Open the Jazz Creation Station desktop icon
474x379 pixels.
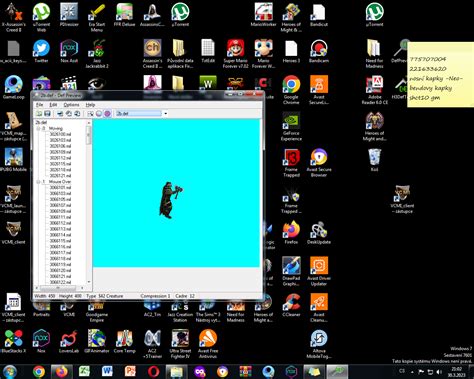(x=180, y=311)
